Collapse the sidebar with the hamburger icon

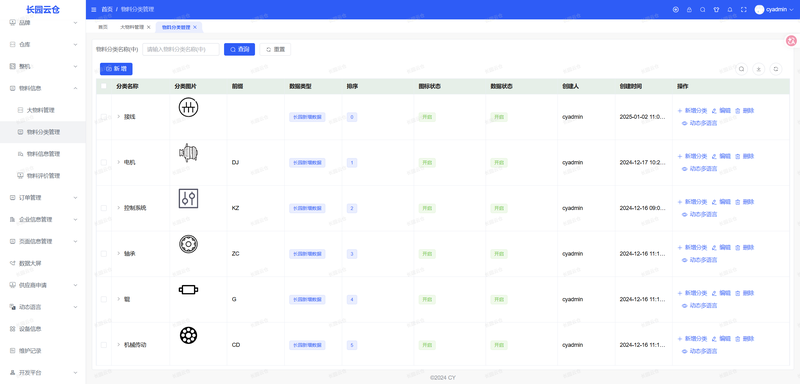[93, 9]
